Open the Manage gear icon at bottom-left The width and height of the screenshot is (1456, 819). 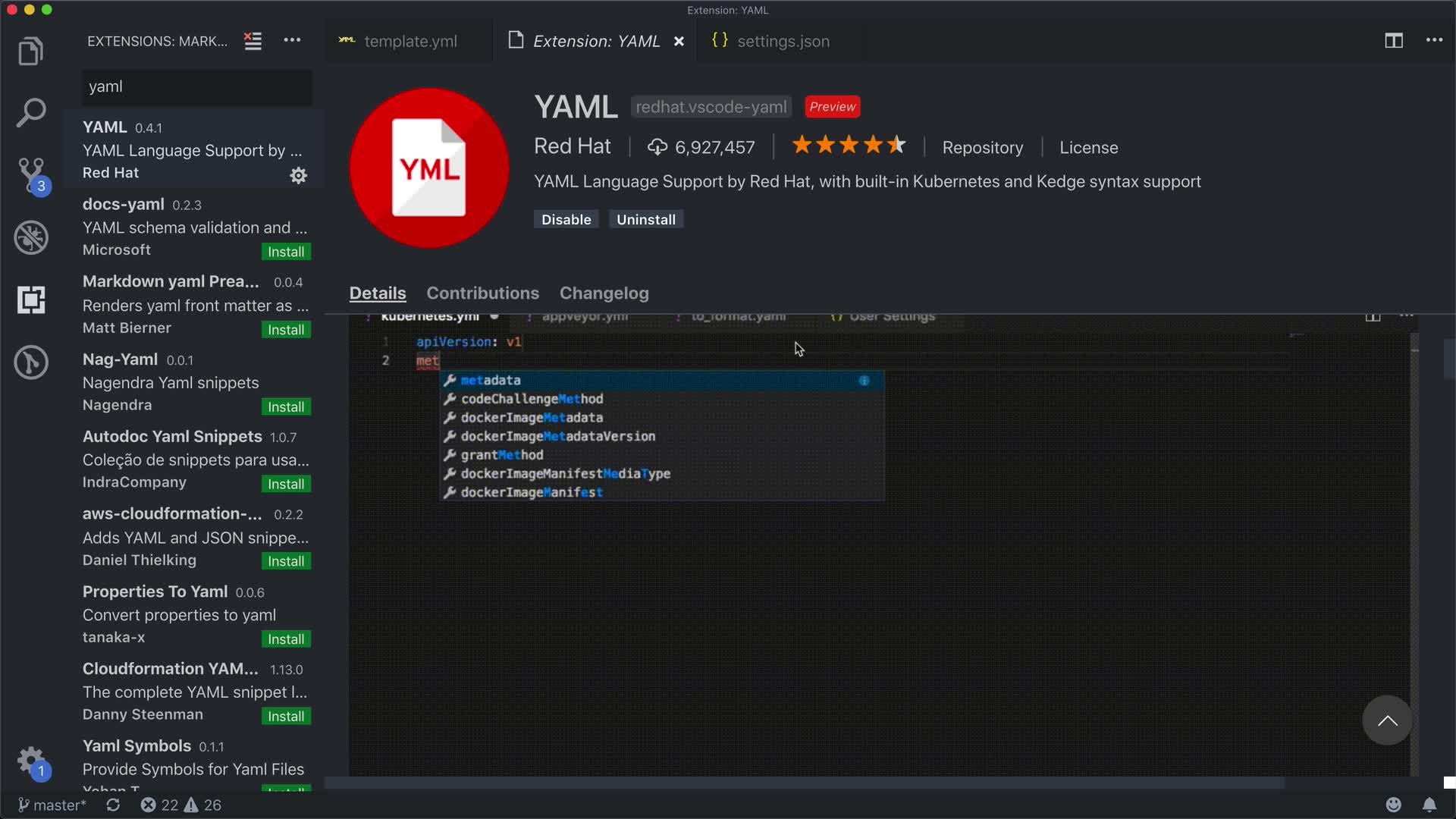(31, 759)
